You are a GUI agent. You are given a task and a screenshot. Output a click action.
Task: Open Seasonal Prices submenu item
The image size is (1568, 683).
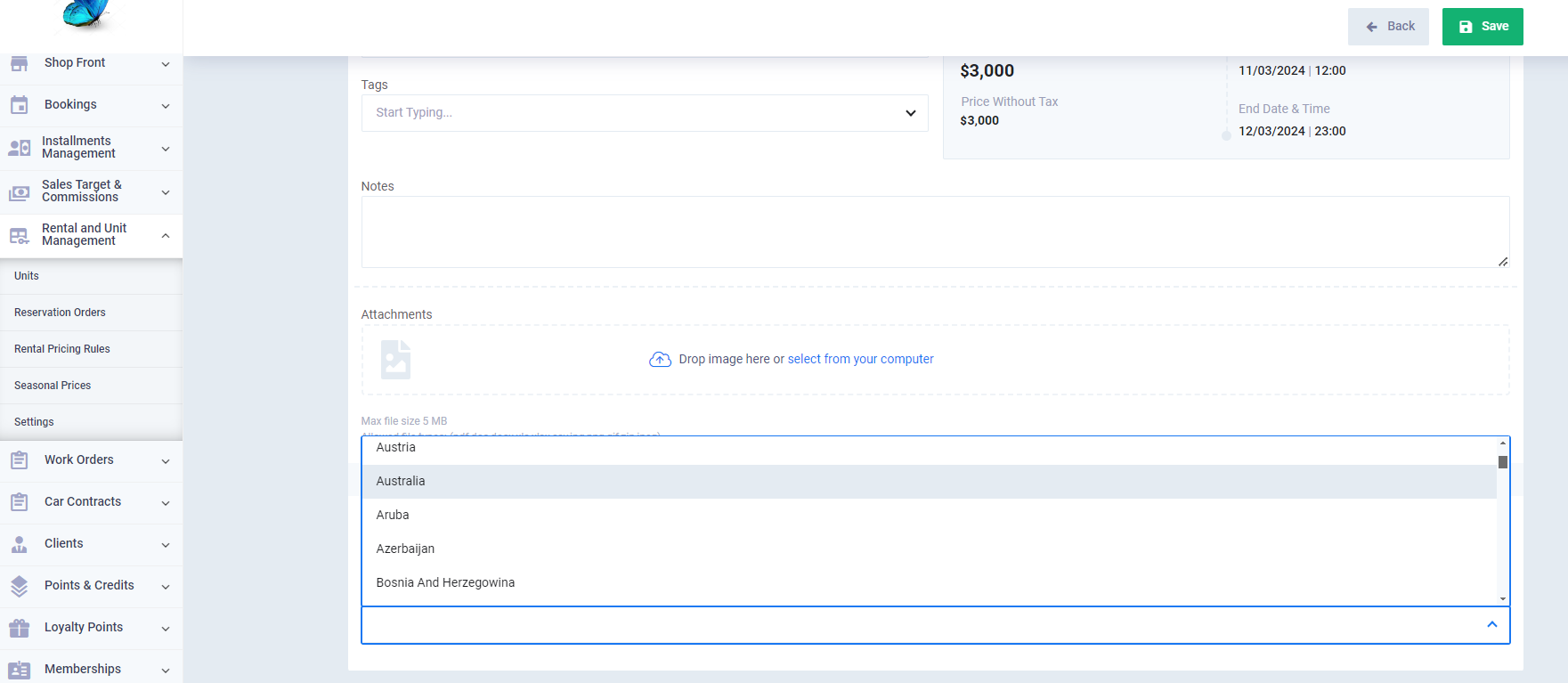(91, 386)
